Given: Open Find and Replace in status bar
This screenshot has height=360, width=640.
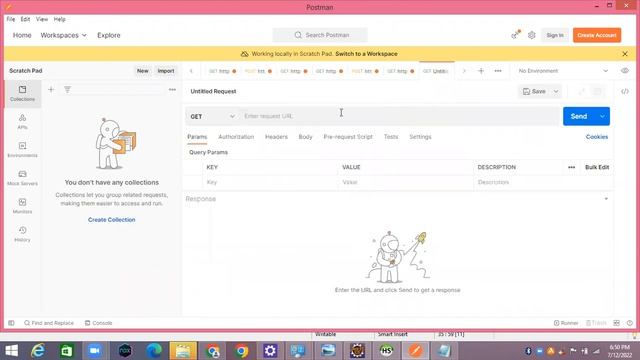Looking at the screenshot, I should 49,323.
